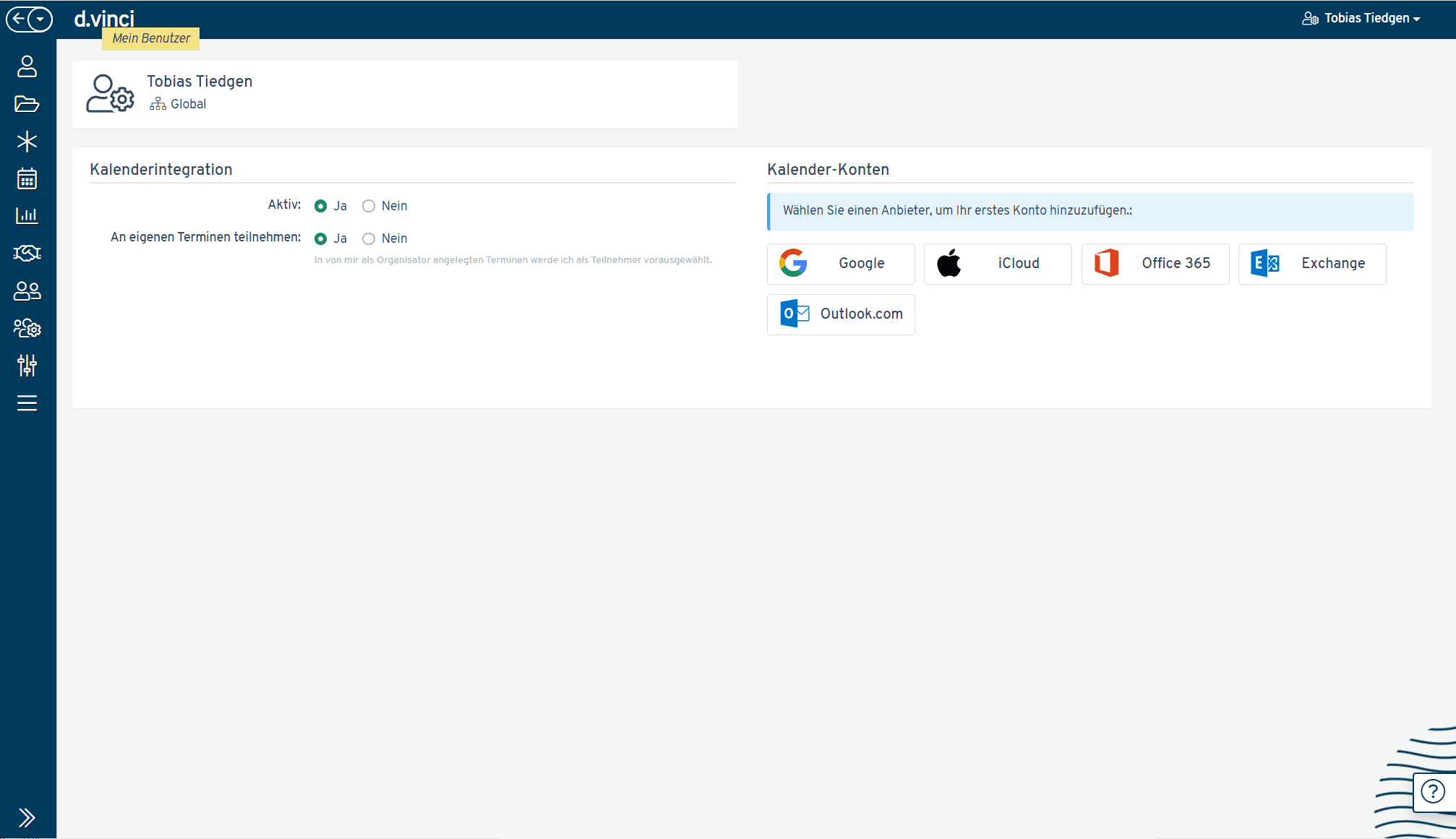Open the hamburger list sidebar icon
Image resolution: width=1456 pixels, height=839 pixels.
point(27,403)
